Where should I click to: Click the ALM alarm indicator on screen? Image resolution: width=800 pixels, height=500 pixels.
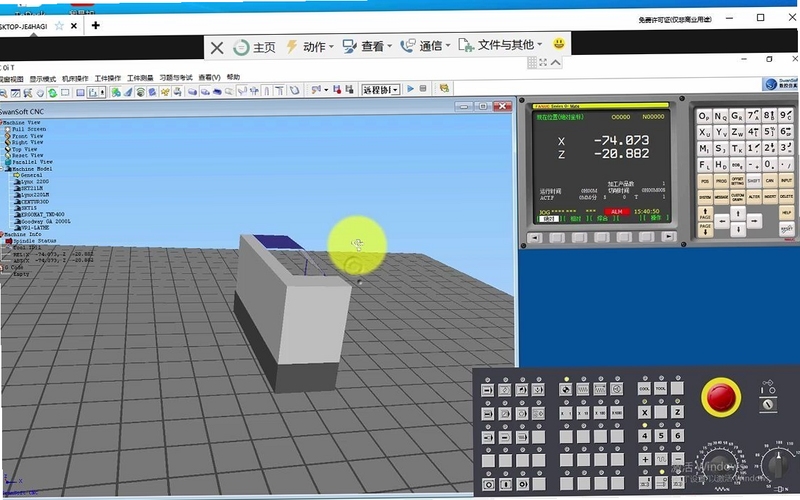pos(617,212)
